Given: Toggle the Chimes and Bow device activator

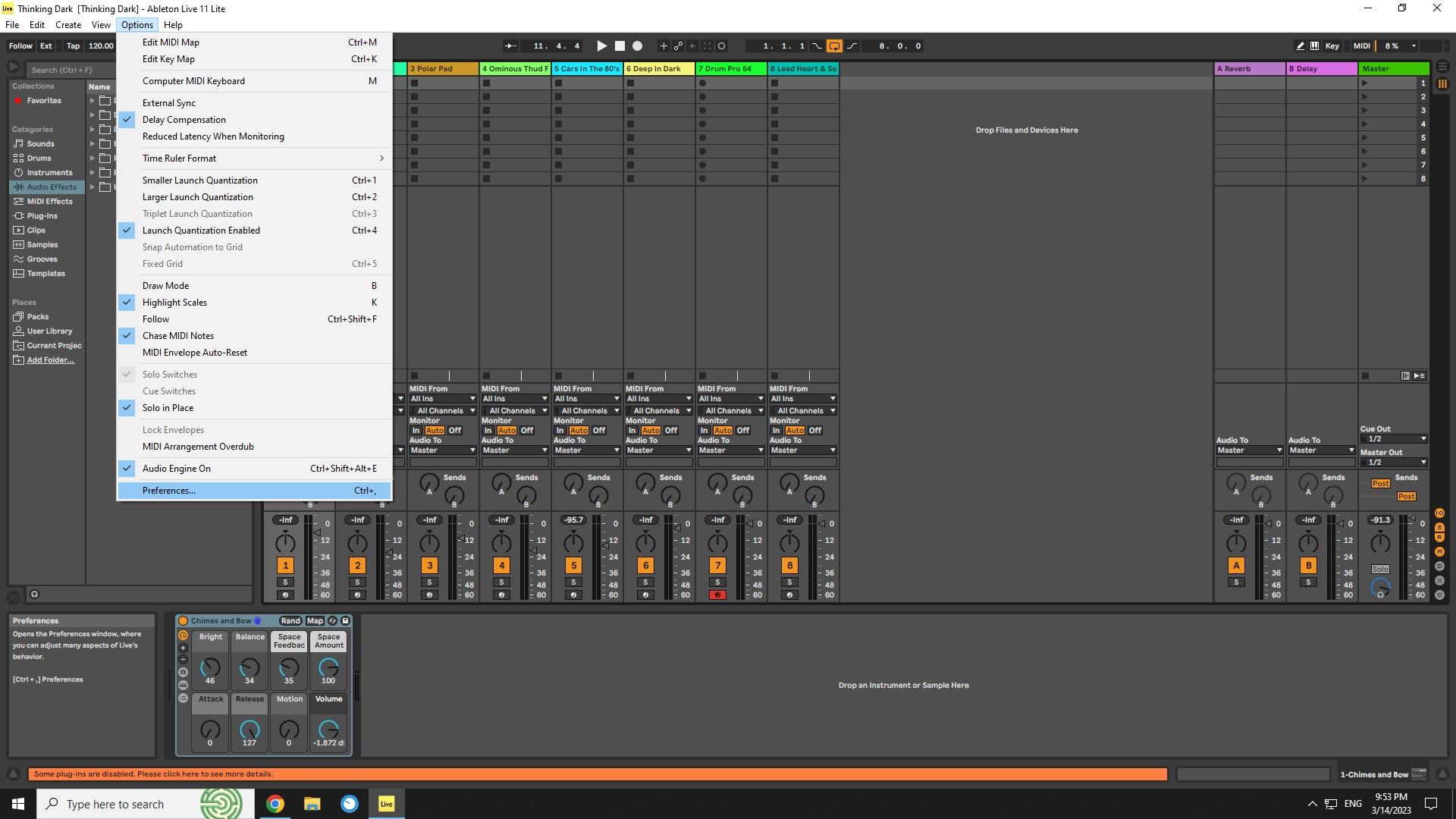Looking at the screenshot, I should [183, 621].
